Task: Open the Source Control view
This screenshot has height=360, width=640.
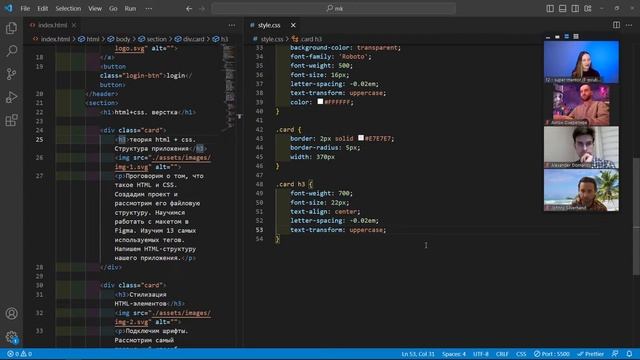Action: coord(11,74)
